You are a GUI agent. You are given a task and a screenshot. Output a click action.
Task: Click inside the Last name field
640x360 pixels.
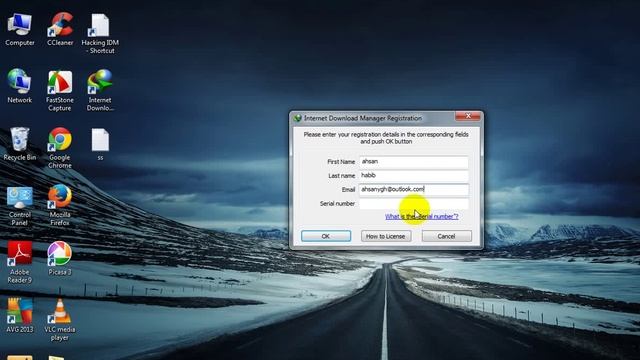tap(413, 176)
